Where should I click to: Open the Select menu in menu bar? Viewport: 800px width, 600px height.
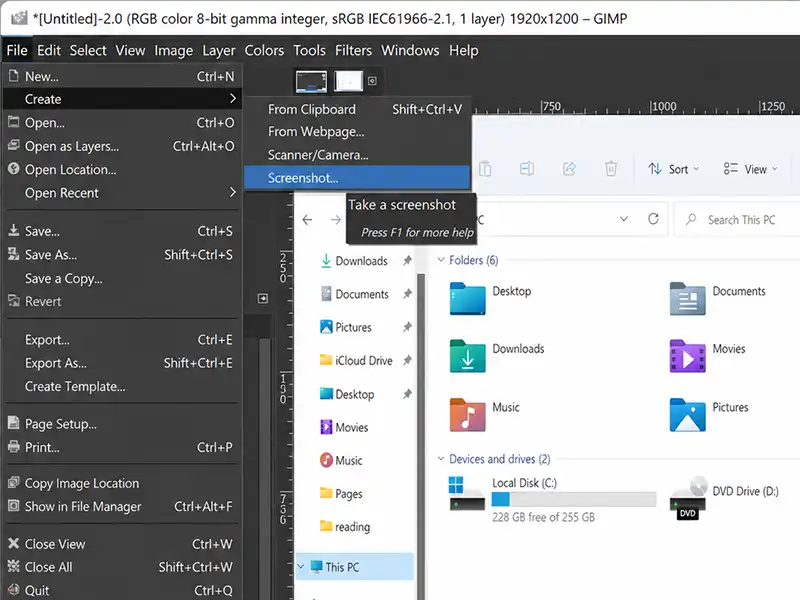[x=88, y=51]
